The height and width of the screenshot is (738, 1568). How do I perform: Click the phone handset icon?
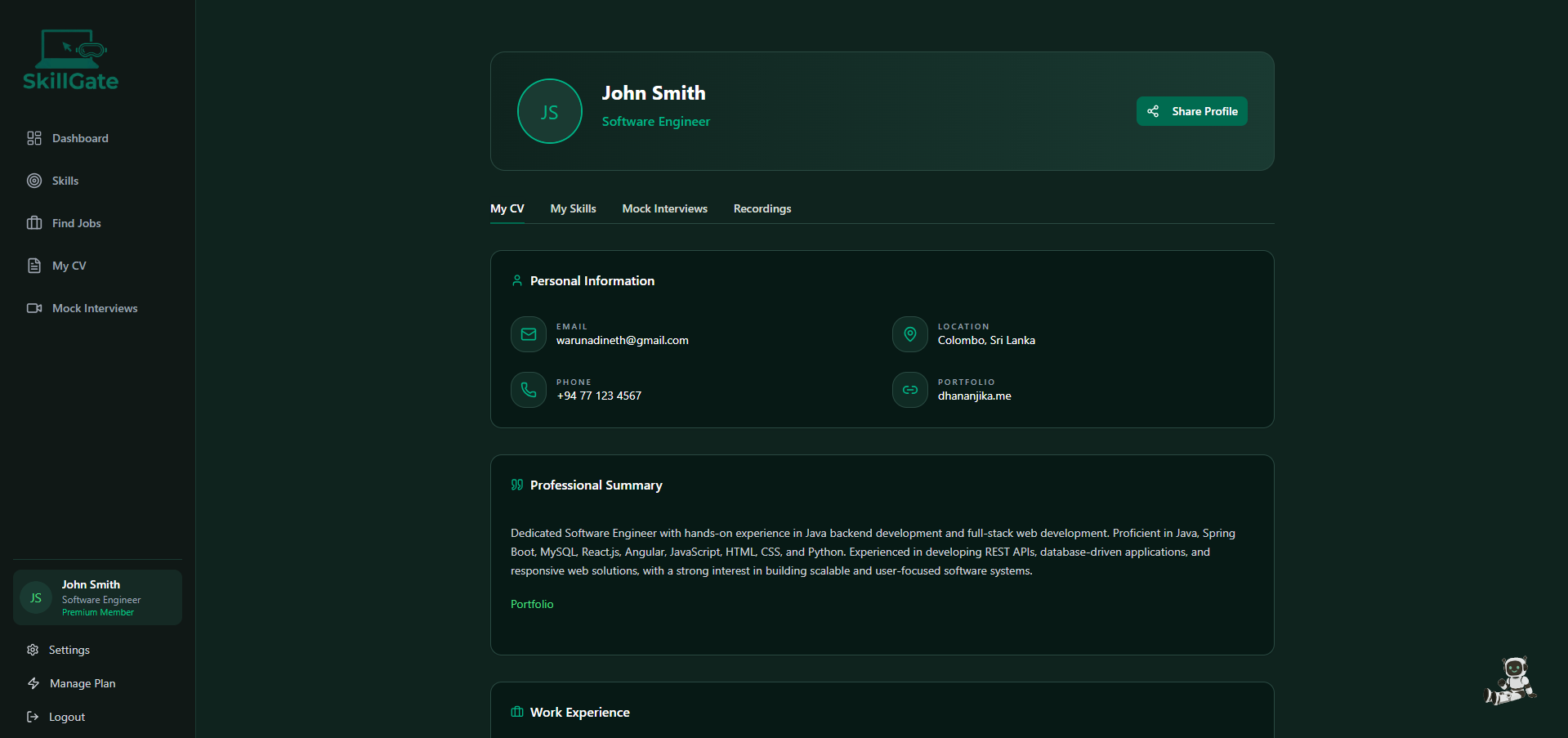click(x=529, y=390)
